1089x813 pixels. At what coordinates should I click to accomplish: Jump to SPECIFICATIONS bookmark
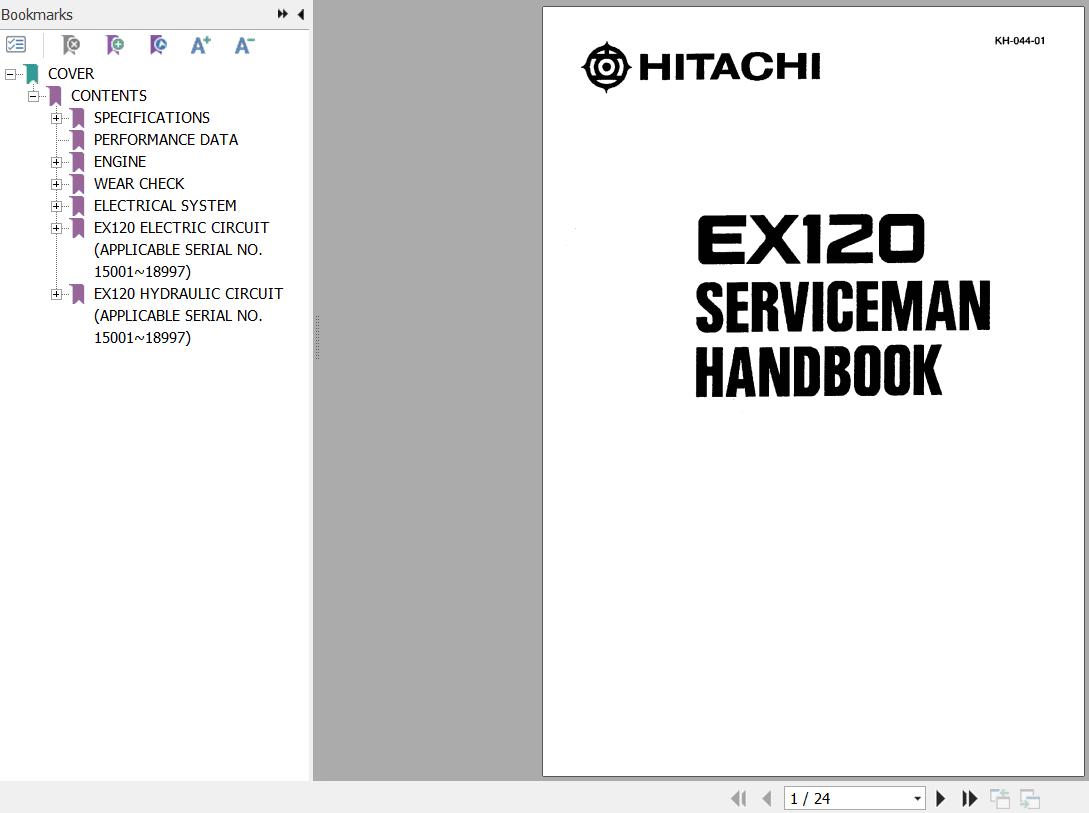coord(152,118)
